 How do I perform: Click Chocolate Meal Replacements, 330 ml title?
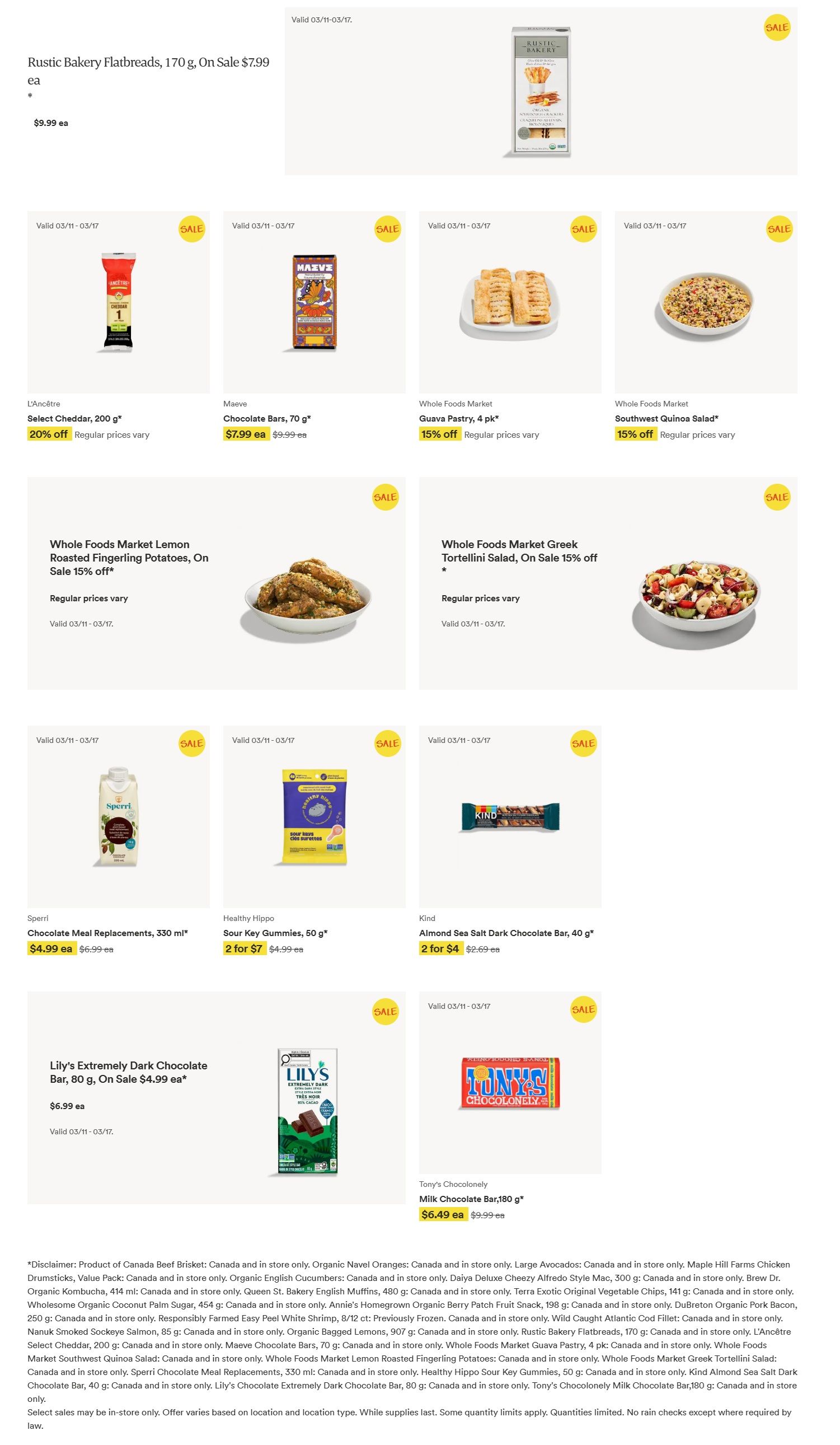(107, 933)
